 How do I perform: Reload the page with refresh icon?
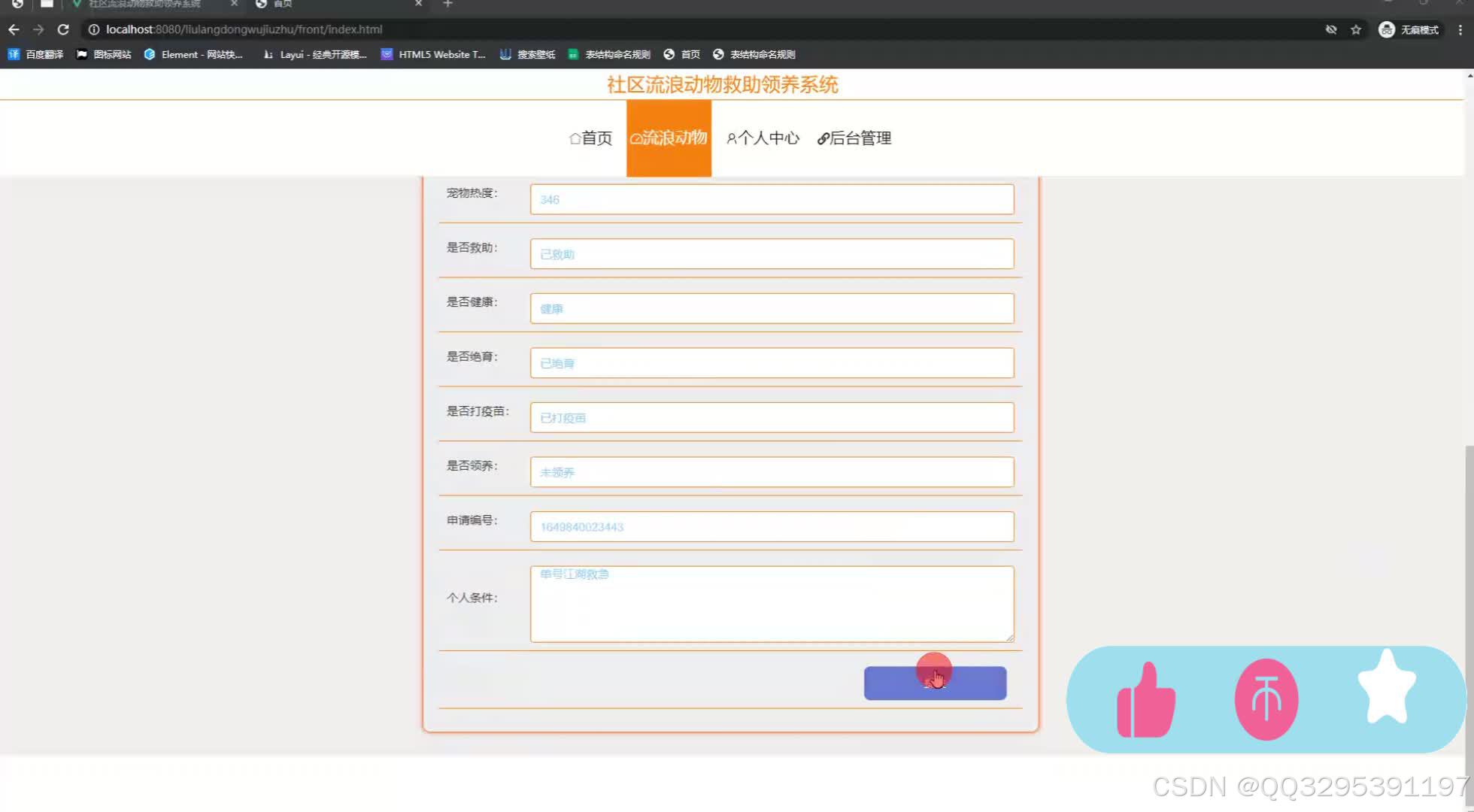pyautogui.click(x=63, y=29)
